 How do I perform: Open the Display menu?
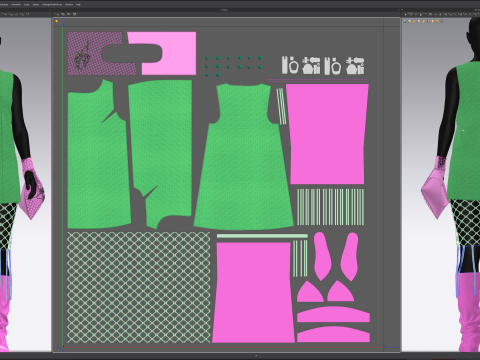(36, 5)
